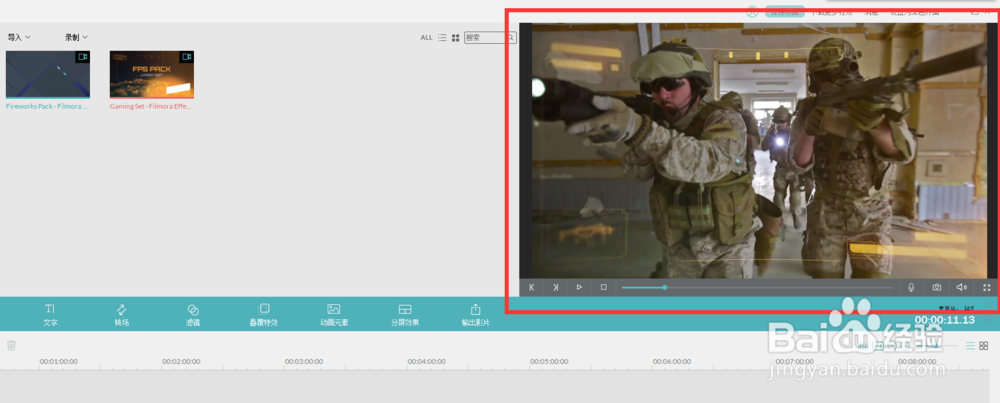Screen dimensions: 1000x403
Task: Expand the 导入 (Import) dropdown
Action: click(x=19, y=38)
